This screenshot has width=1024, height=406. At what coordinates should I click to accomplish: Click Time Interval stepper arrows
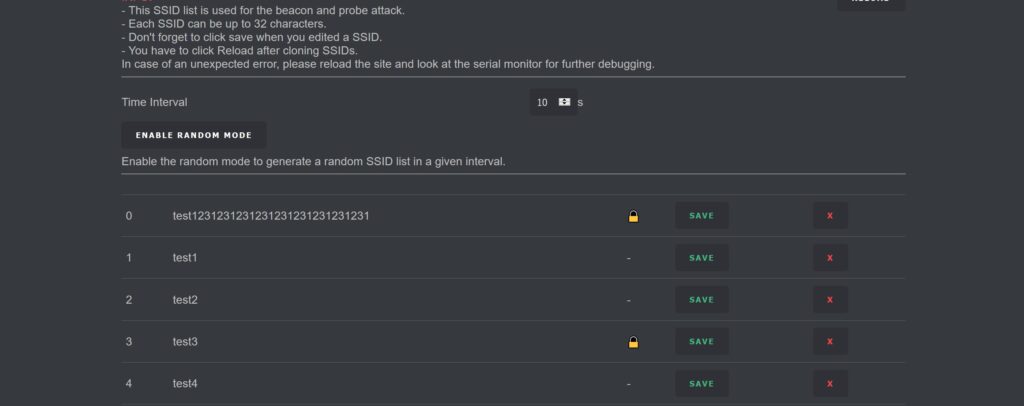coord(565,102)
